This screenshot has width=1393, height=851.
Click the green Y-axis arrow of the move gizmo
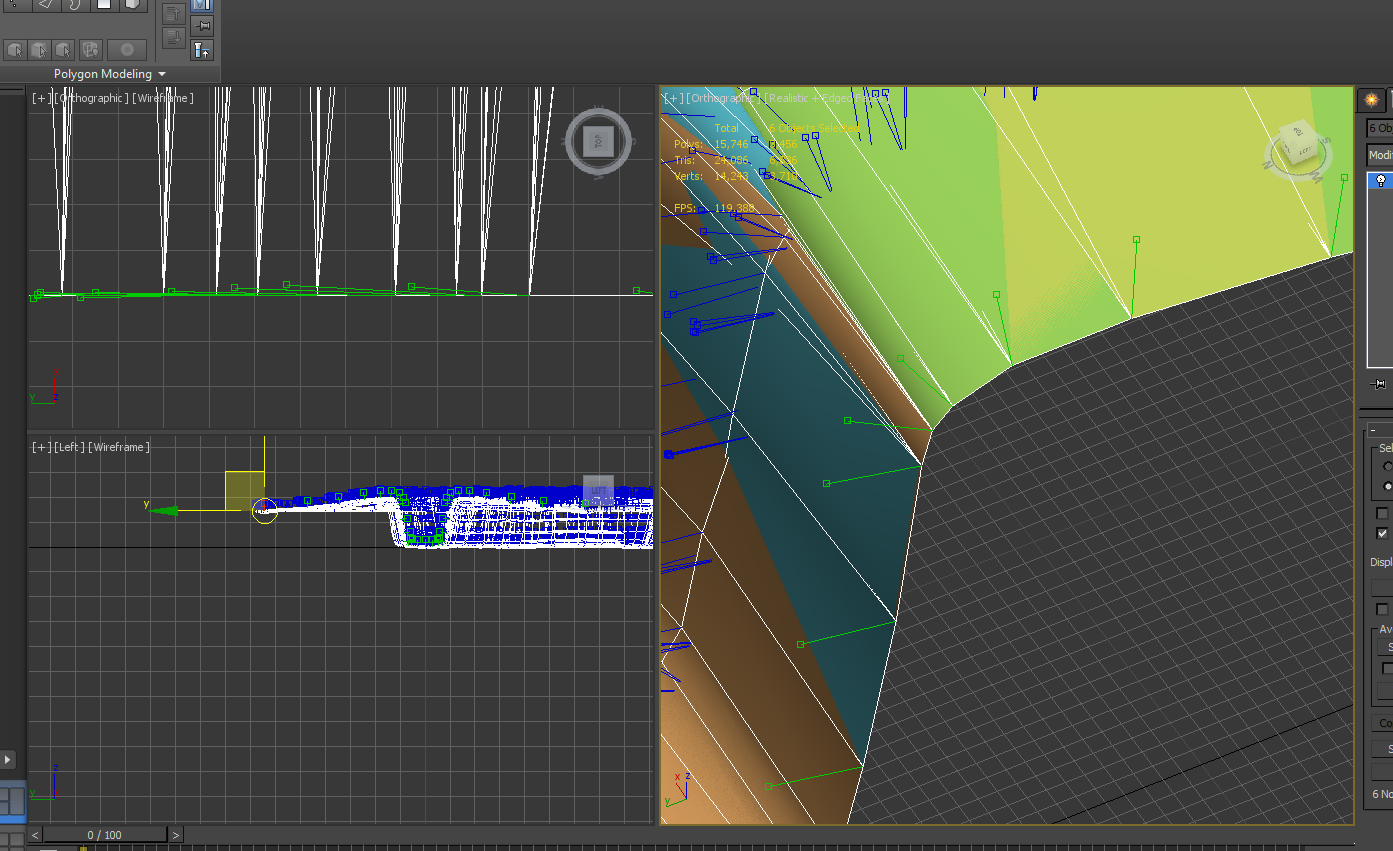click(164, 510)
